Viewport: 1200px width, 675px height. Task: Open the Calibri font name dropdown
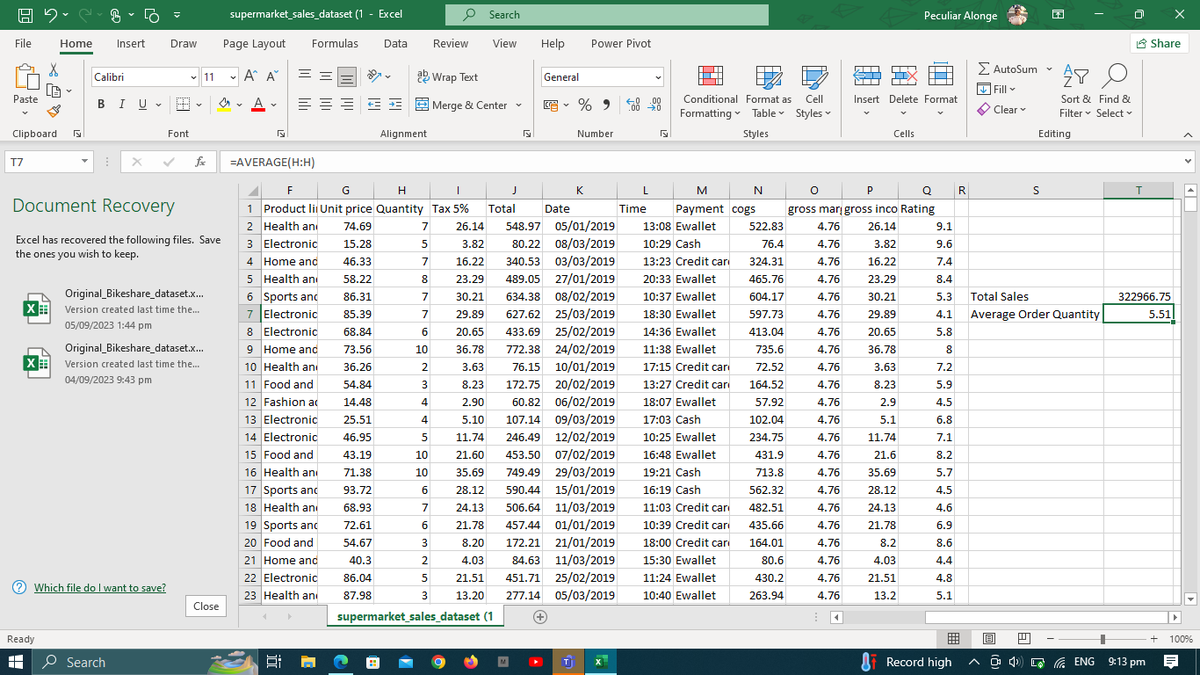[193, 77]
